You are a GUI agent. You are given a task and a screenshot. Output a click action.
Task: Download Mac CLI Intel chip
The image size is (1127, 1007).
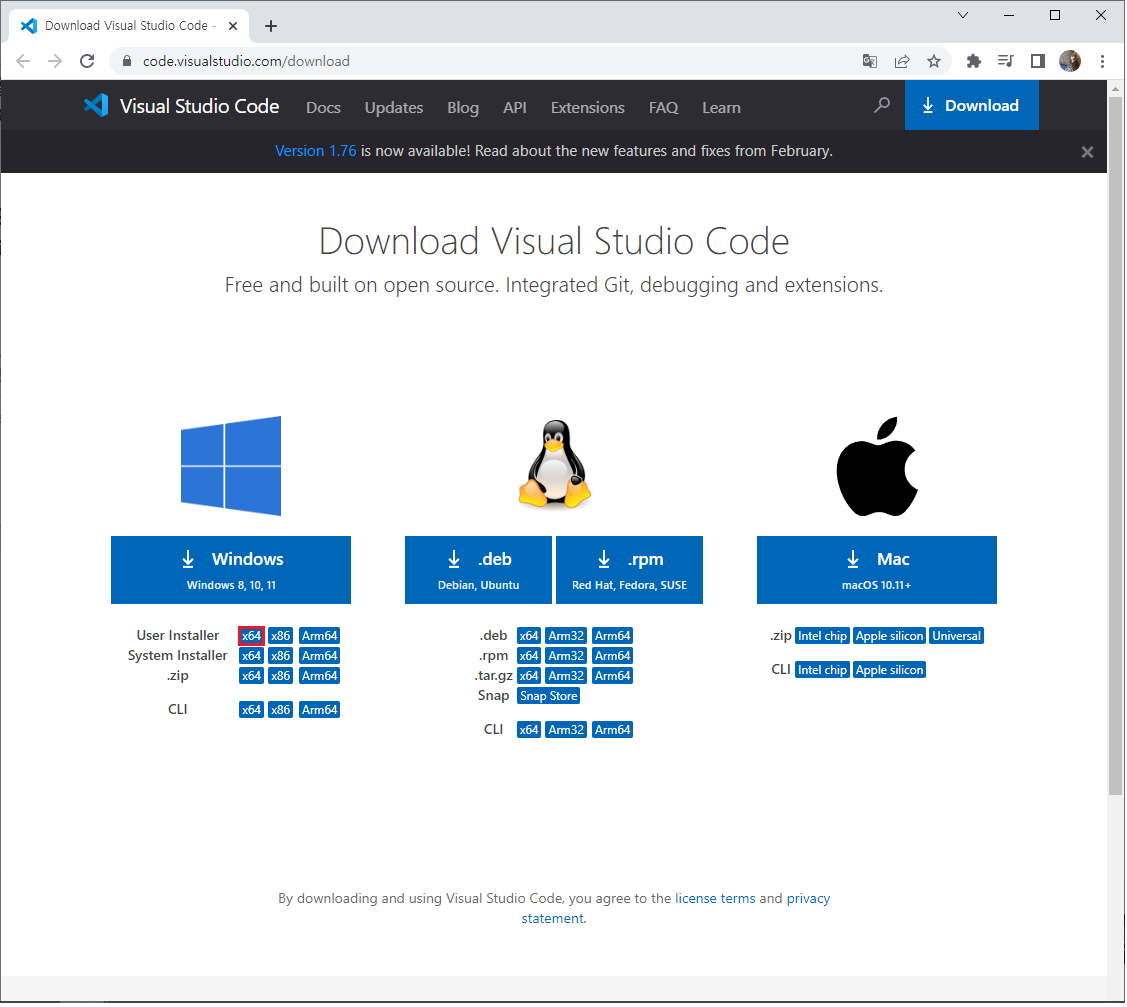[822, 670]
